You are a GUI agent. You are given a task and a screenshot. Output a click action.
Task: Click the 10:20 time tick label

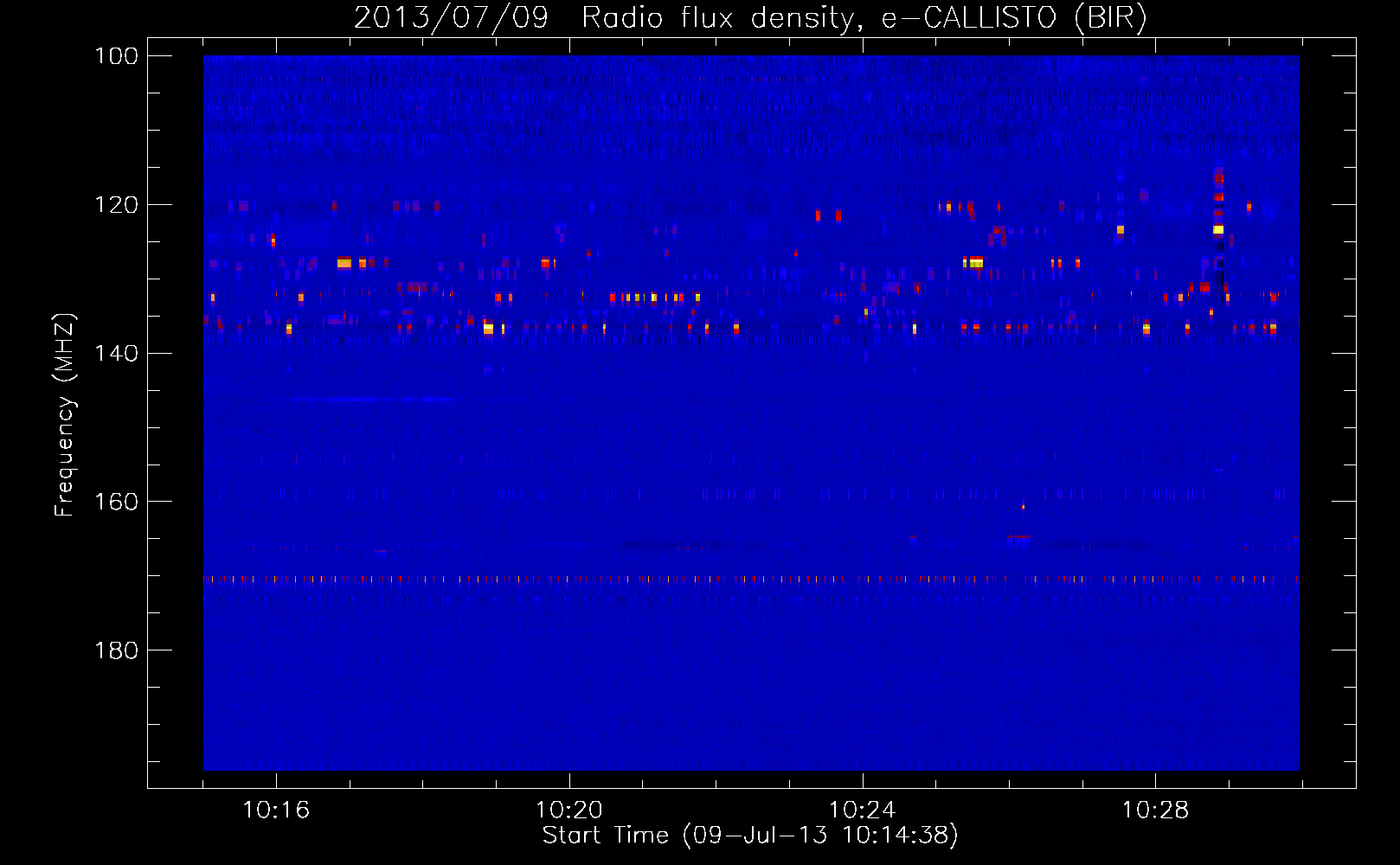tap(569, 810)
